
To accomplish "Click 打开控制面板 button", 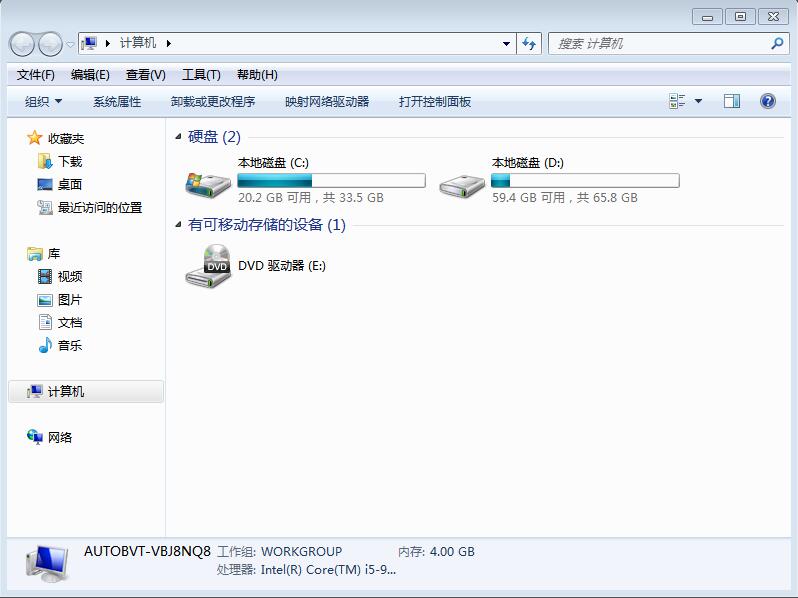I will coord(434,101).
